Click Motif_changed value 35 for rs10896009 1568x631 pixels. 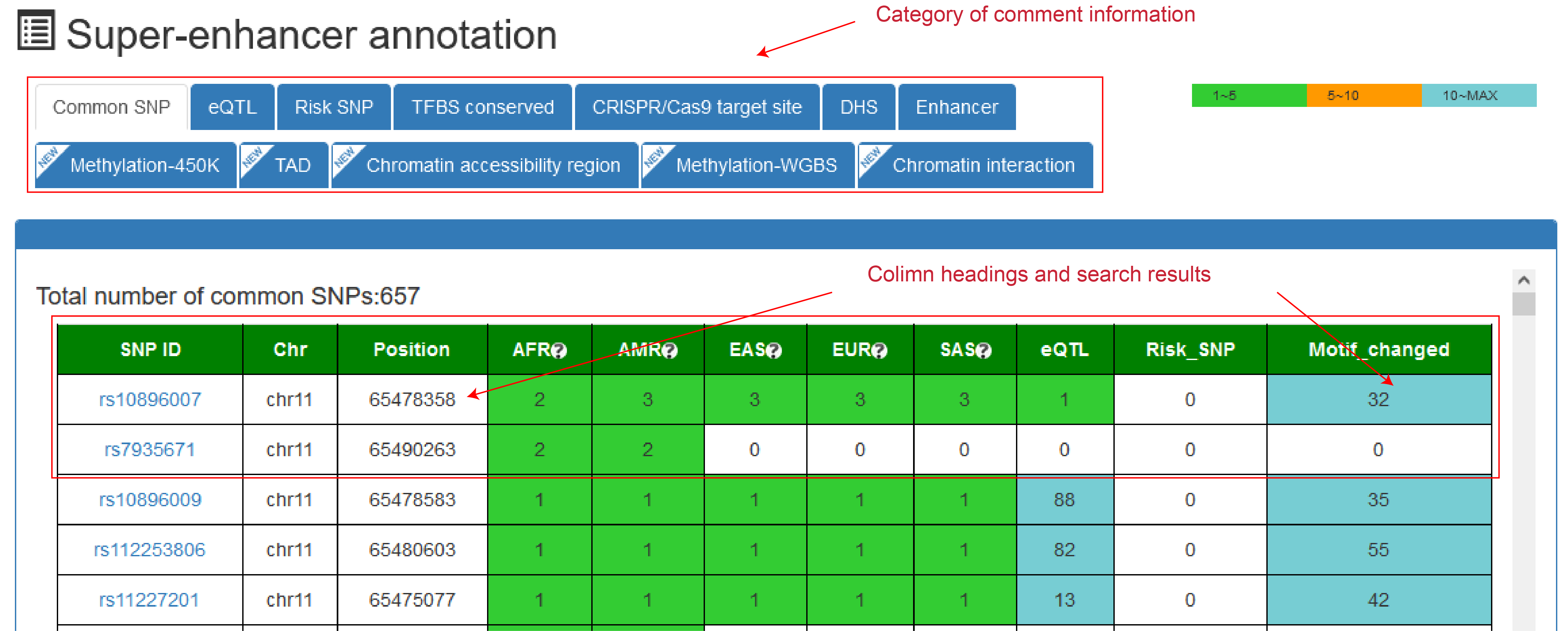pyautogui.click(x=1379, y=499)
